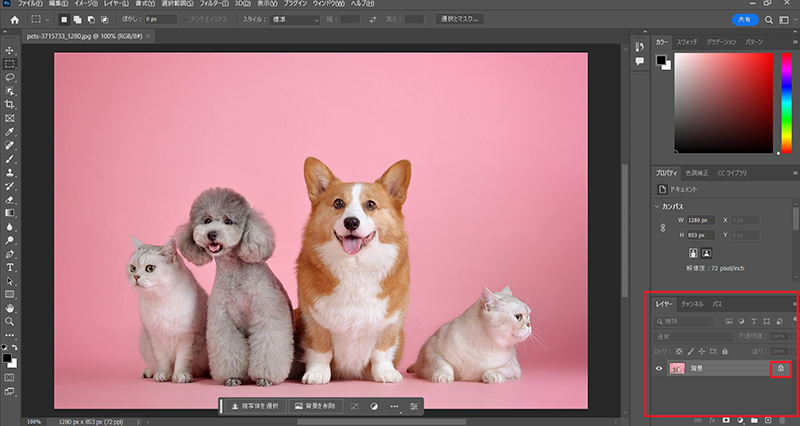Viewport: 800px width, 426px height.
Task: Select the Lasso tool
Action: click(10, 78)
